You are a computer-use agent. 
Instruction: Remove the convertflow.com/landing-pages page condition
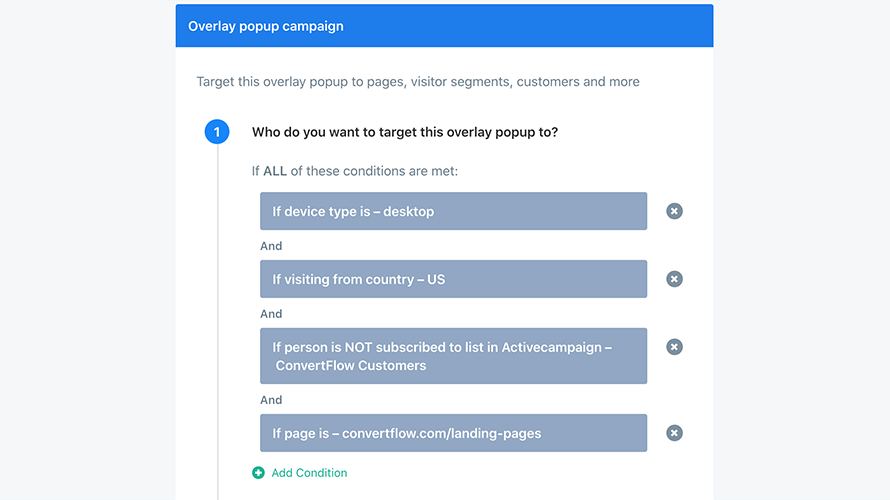pos(674,433)
